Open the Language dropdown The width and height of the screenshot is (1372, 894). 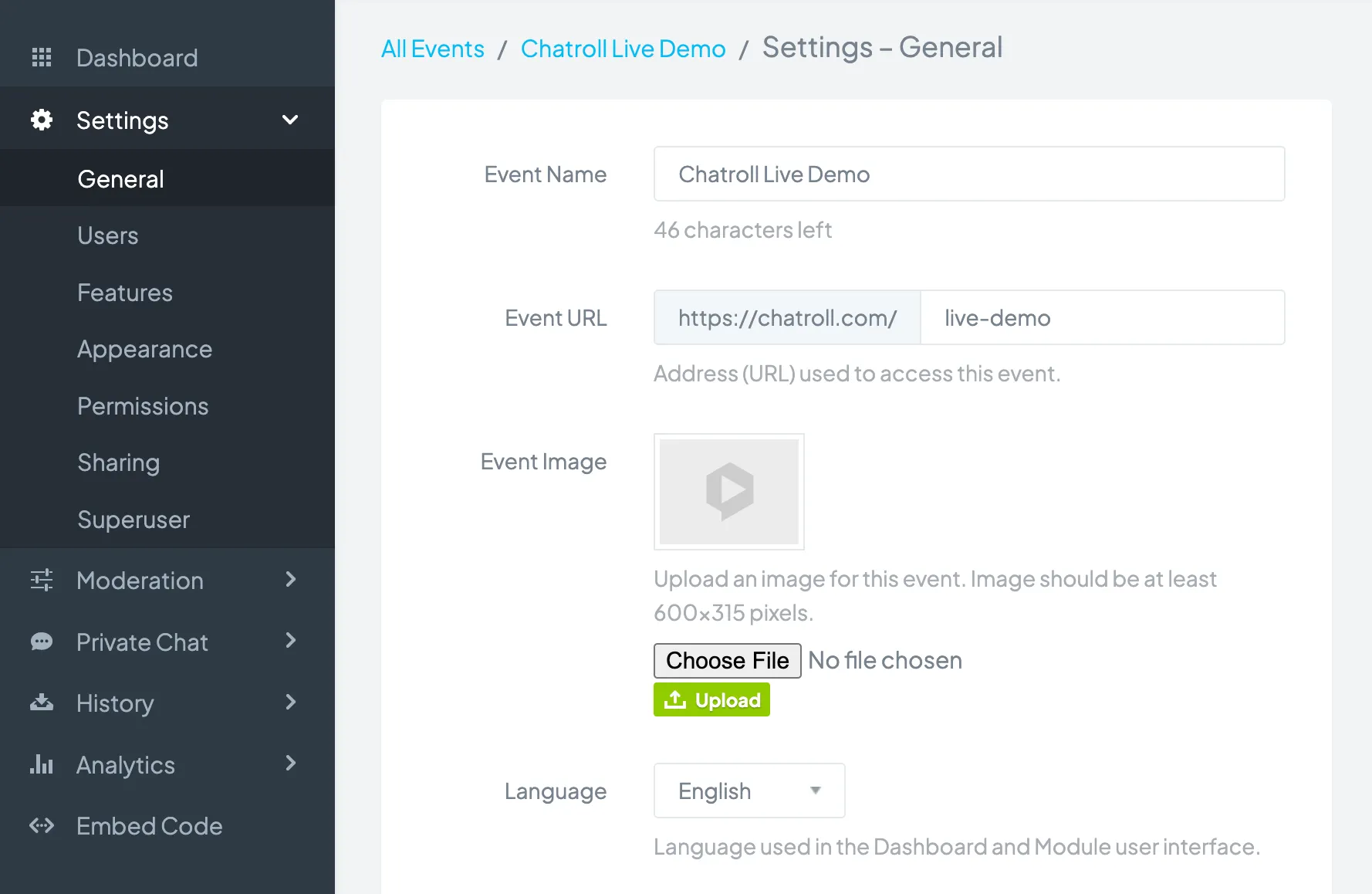pyautogui.click(x=749, y=791)
